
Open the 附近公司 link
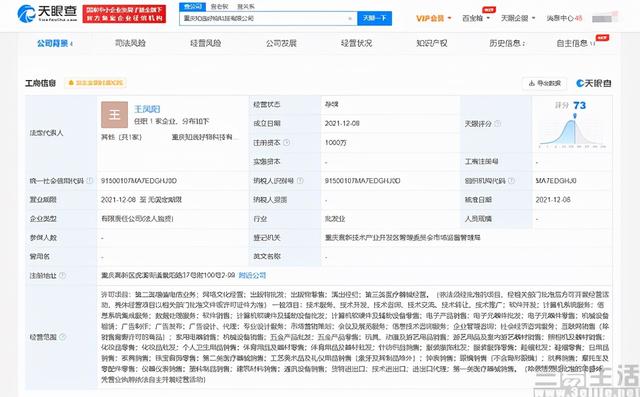click(252, 275)
